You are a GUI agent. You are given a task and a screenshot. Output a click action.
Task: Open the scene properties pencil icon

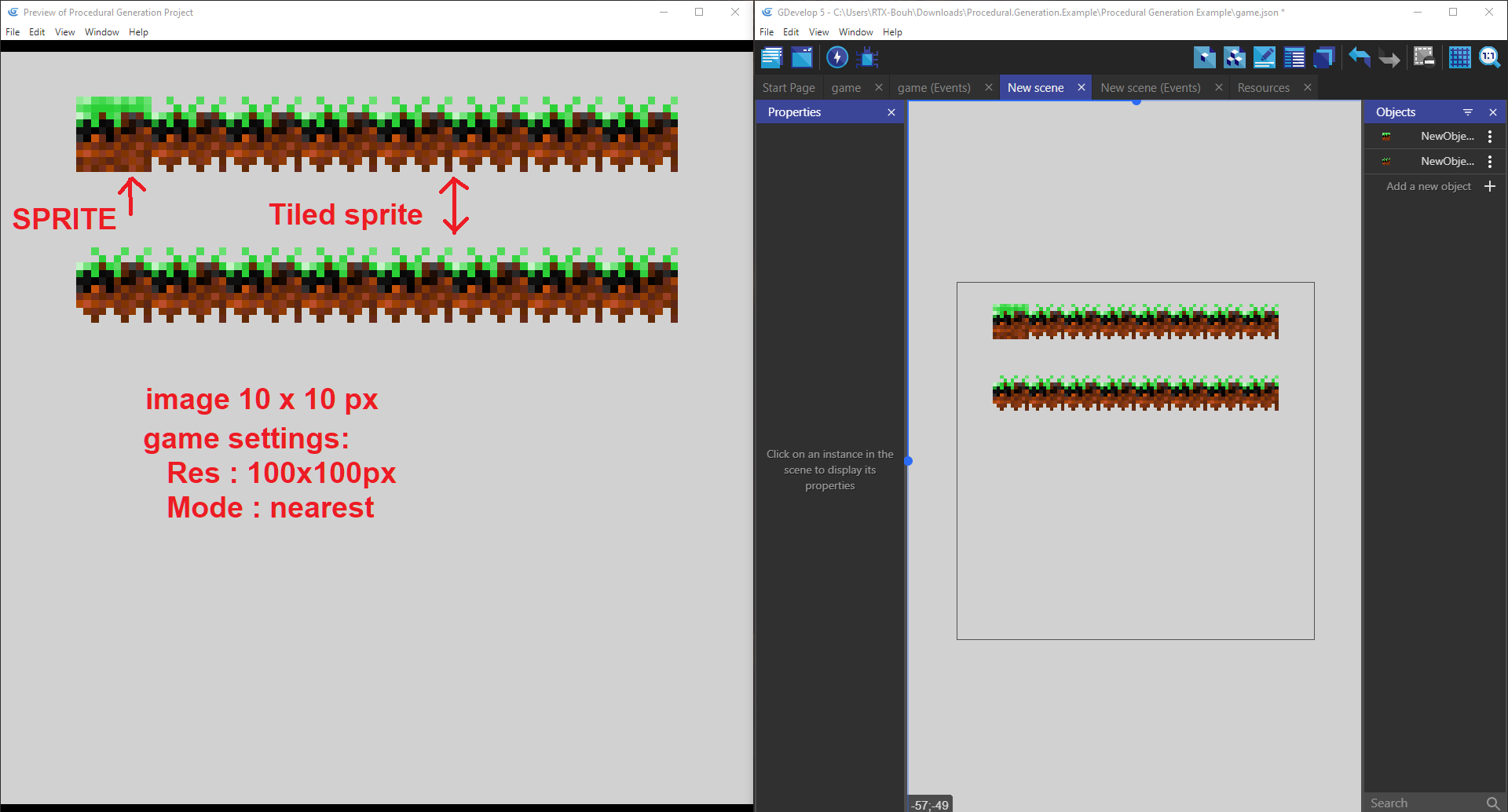tap(1265, 57)
